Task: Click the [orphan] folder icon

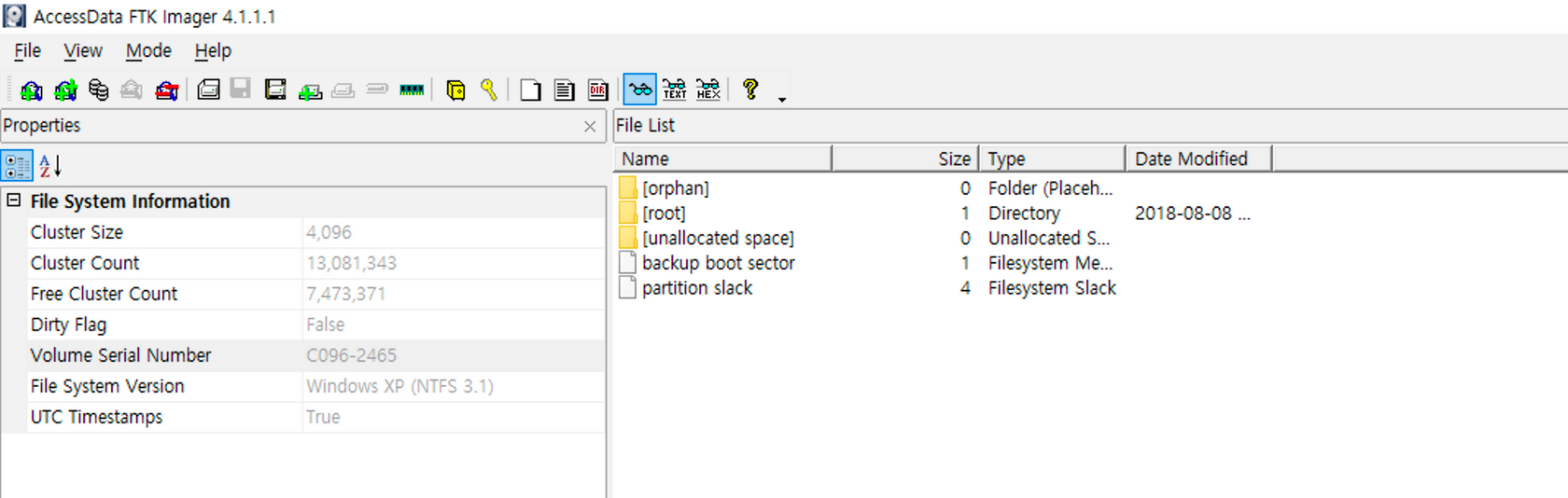Action: (628, 188)
